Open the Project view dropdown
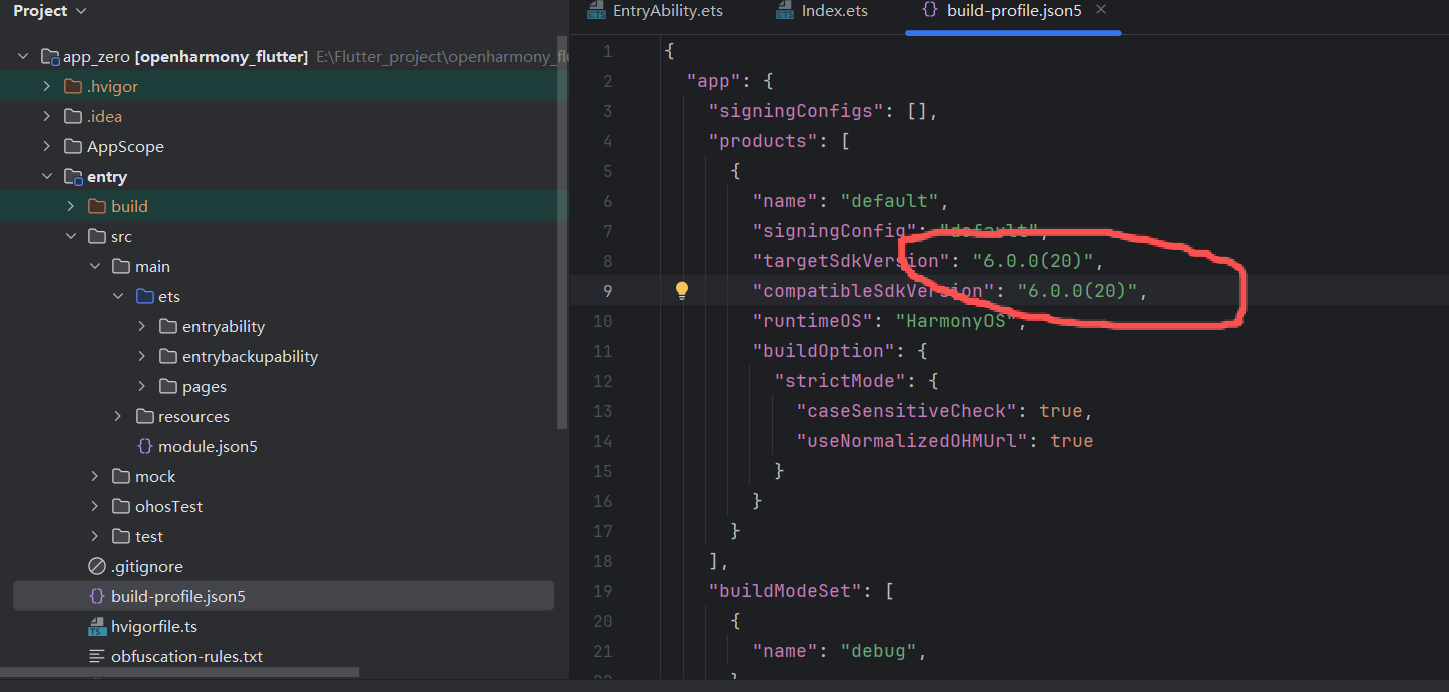Screen dimensions: 1449x692 click(49, 11)
